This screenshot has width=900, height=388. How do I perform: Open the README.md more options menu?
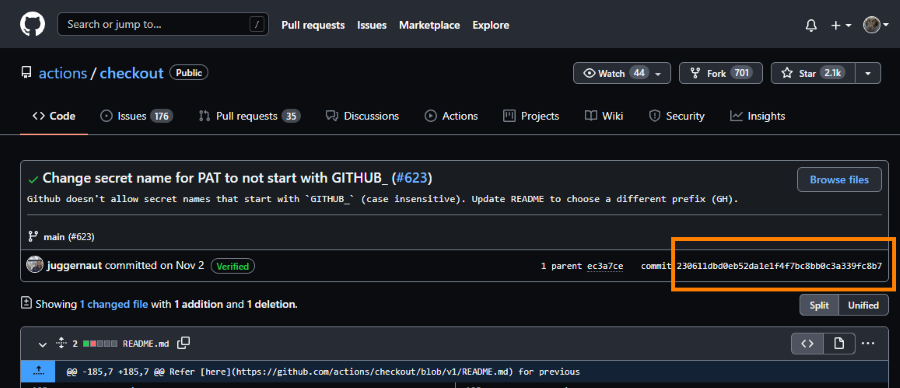click(x=868, y=343)
